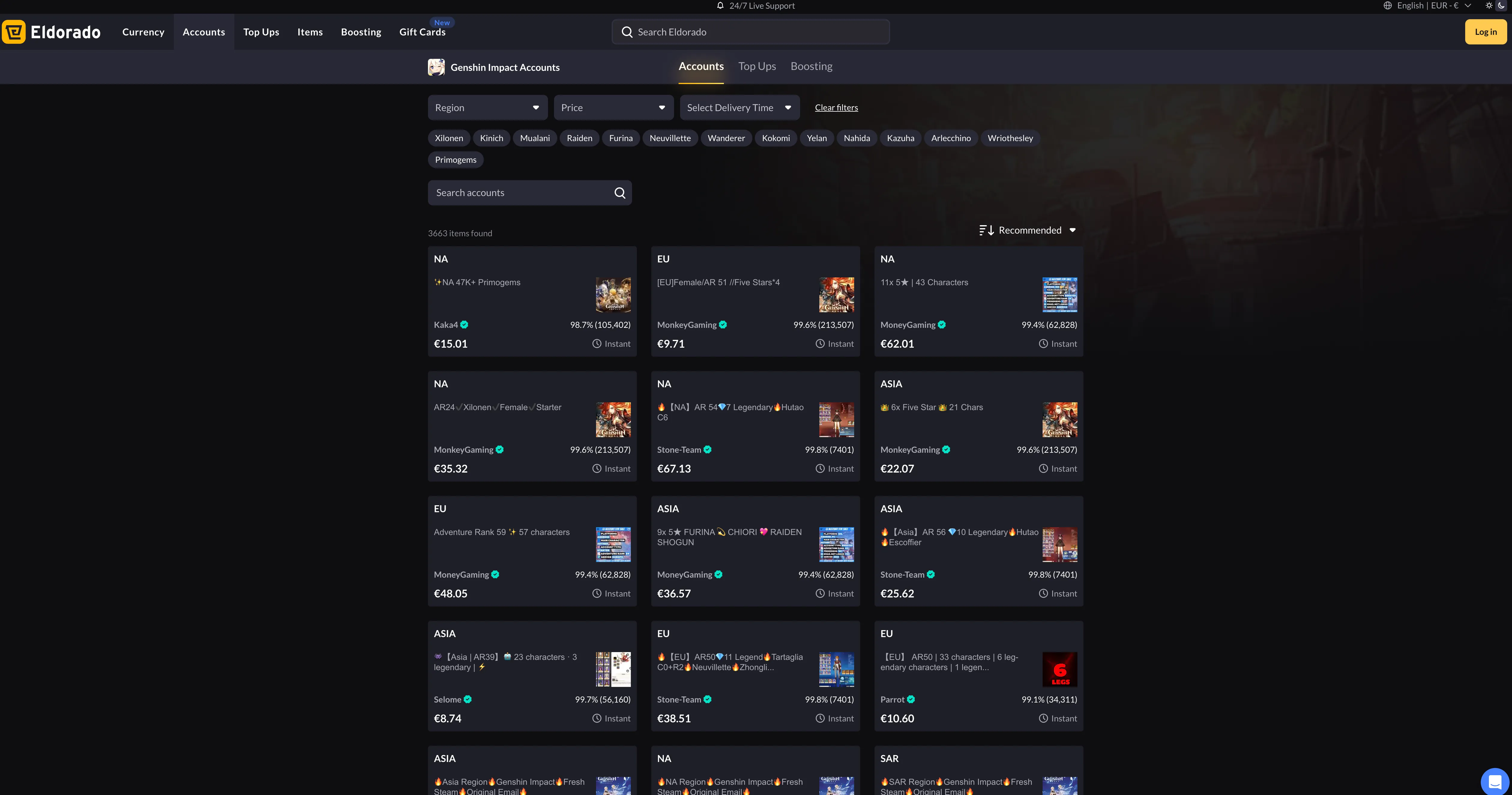Image resolution: width=1512 pixels, height=795 pixels.
Task: Click the Eldorado logo icon
Action: pyautogui.click(x=14, y=32)
